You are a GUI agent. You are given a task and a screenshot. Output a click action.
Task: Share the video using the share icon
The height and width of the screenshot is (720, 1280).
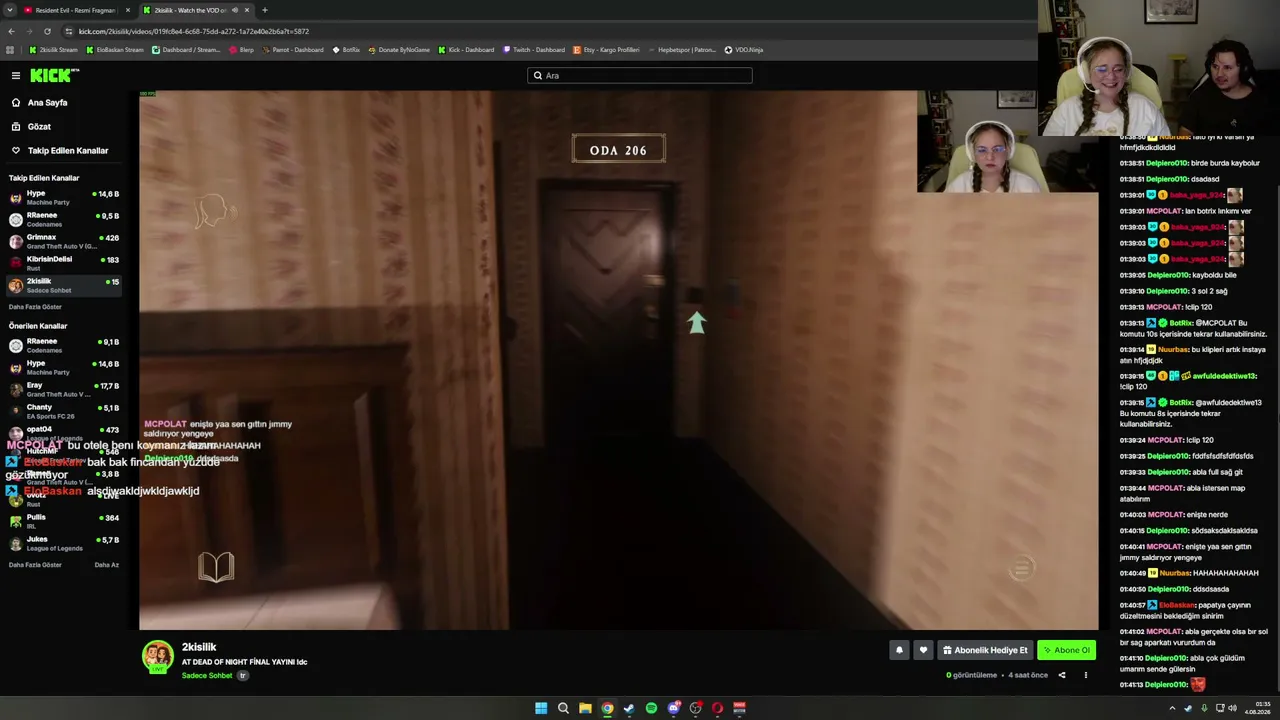coord(1062,675)
